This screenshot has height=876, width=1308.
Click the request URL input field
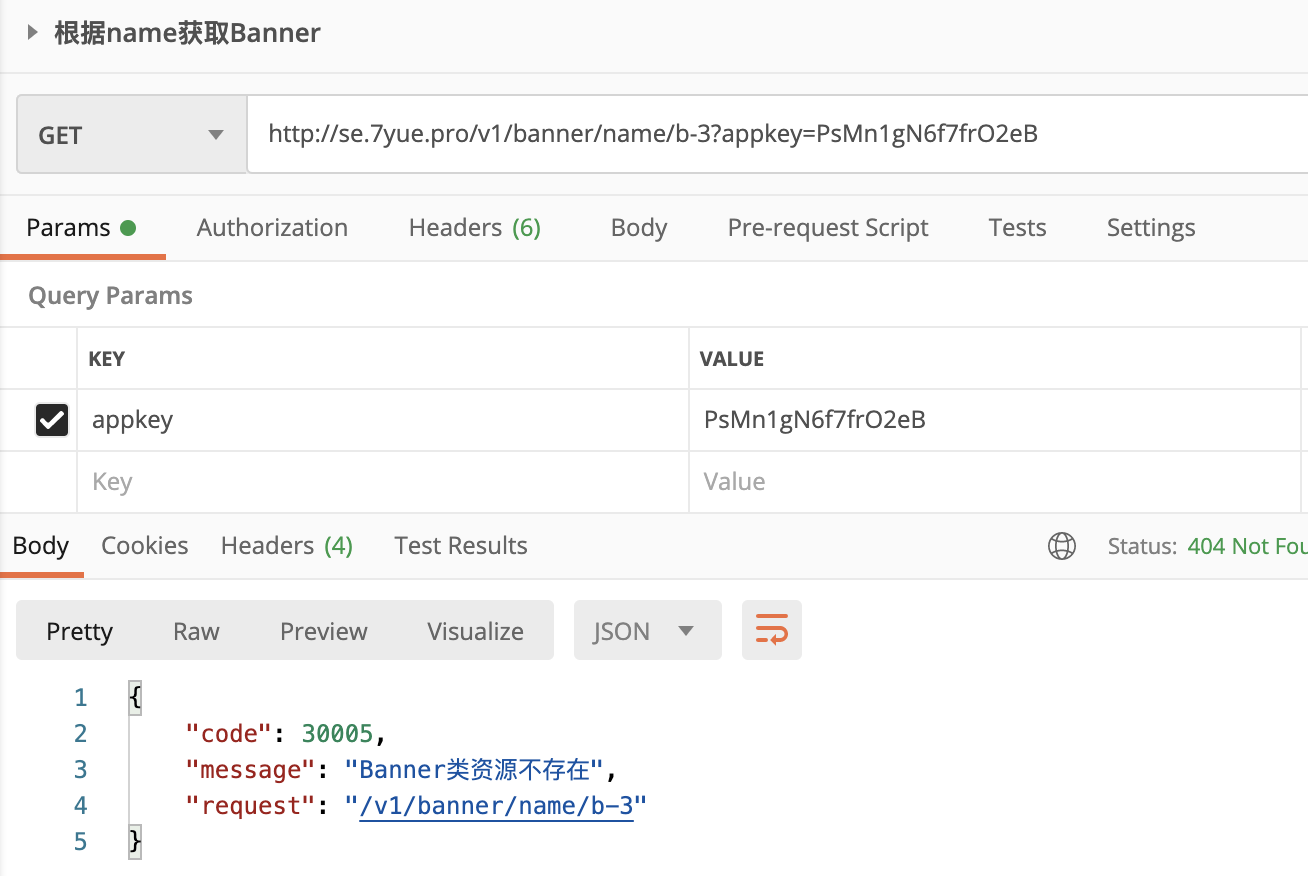778,134
